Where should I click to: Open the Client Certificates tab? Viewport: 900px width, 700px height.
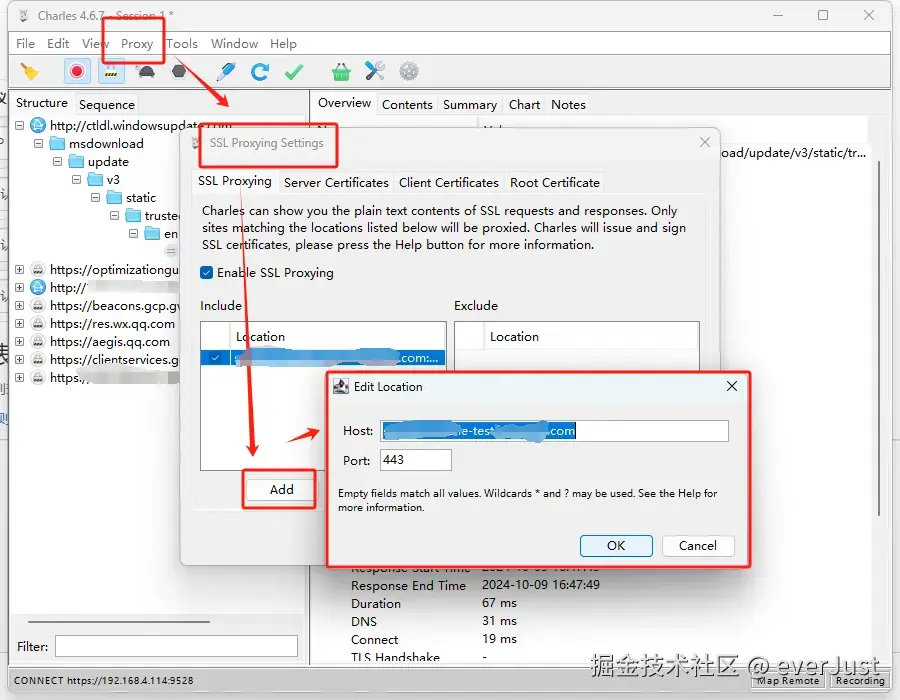pos(448,182)
